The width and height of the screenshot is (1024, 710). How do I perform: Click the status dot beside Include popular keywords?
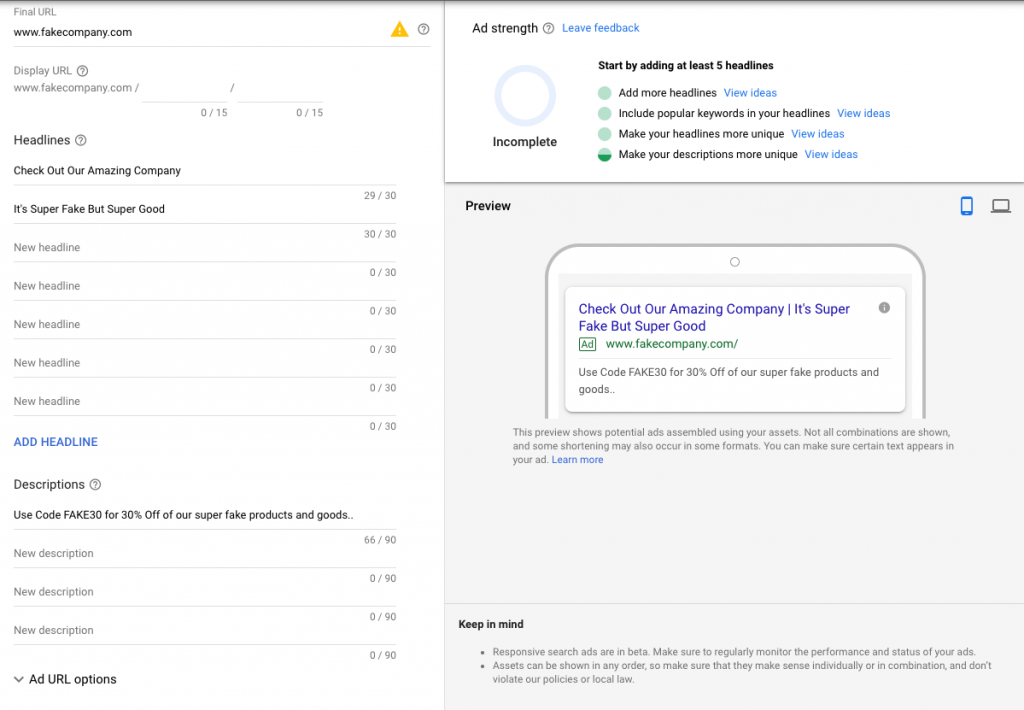click(605, 114)
